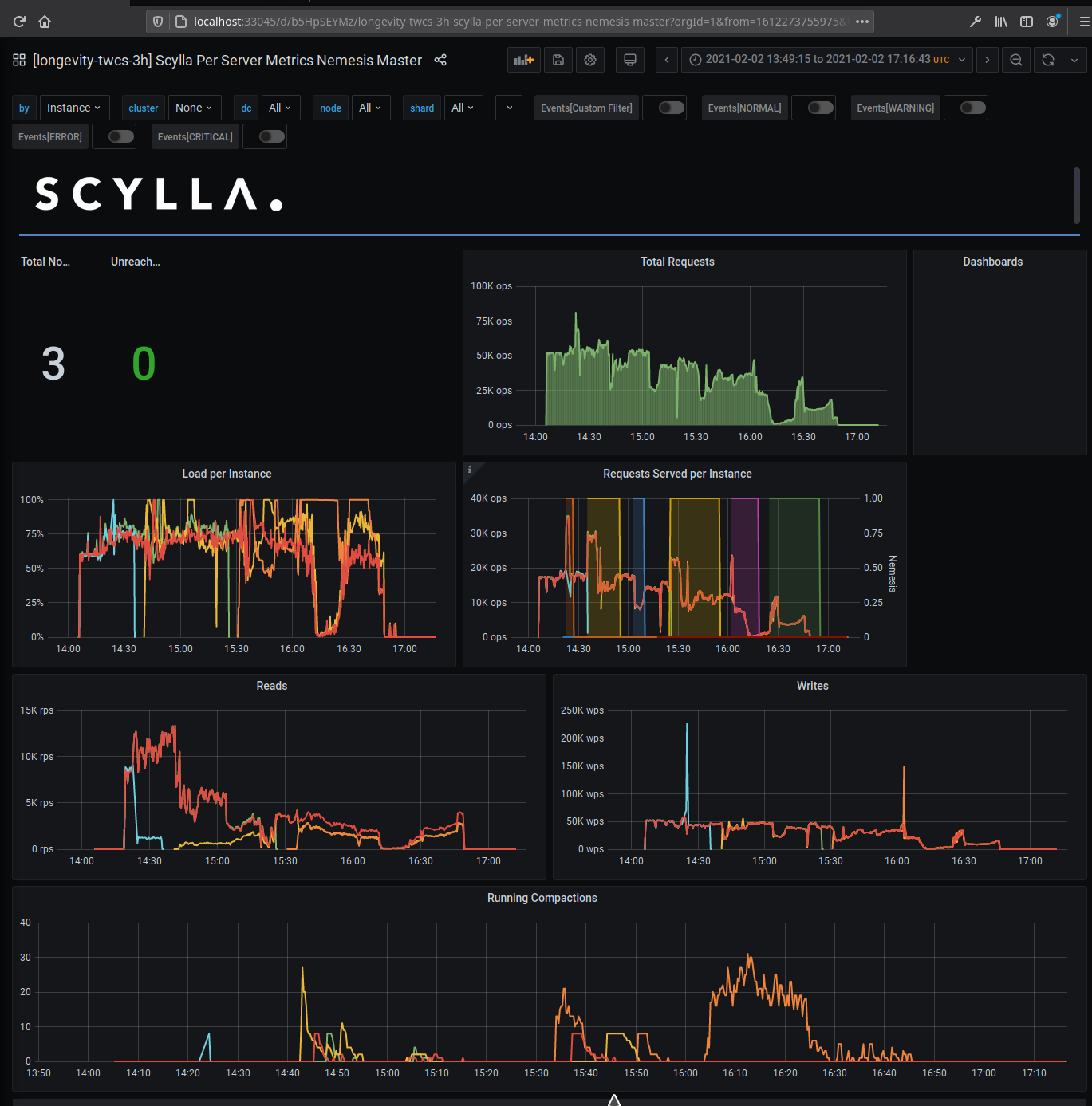Open the dashboards grid icon top-left
This screenshot has height=1106, width=1092.
point(18,59)
